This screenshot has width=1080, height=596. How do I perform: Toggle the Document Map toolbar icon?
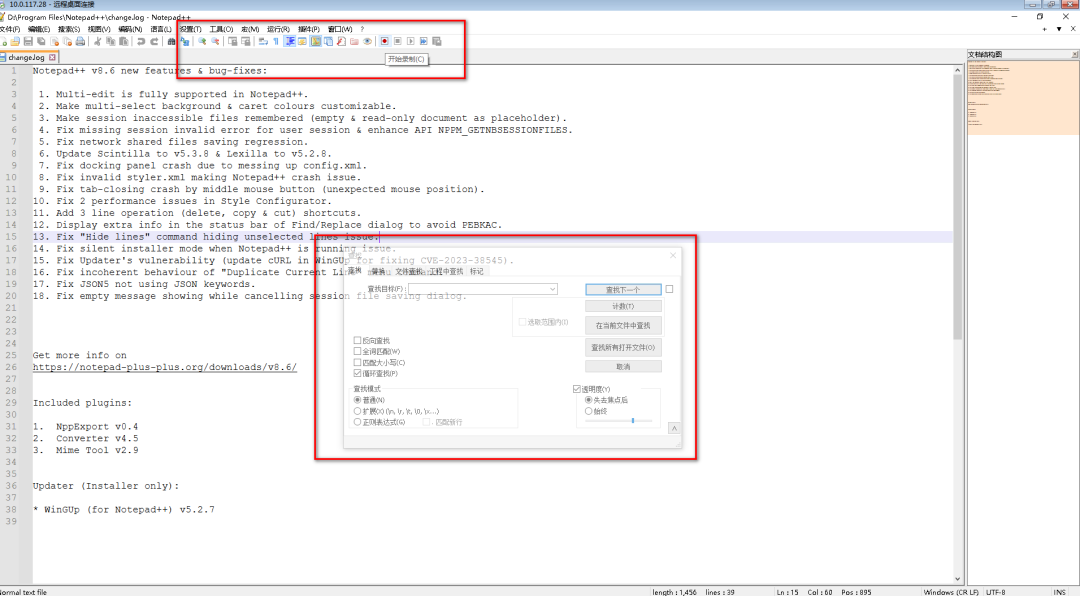[x=315, y=41]
